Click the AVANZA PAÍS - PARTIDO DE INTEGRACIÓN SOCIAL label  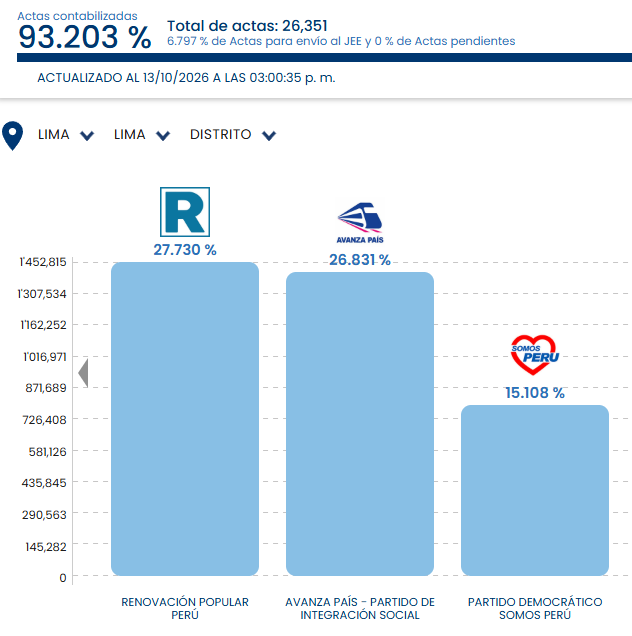[x=360, y=608]
